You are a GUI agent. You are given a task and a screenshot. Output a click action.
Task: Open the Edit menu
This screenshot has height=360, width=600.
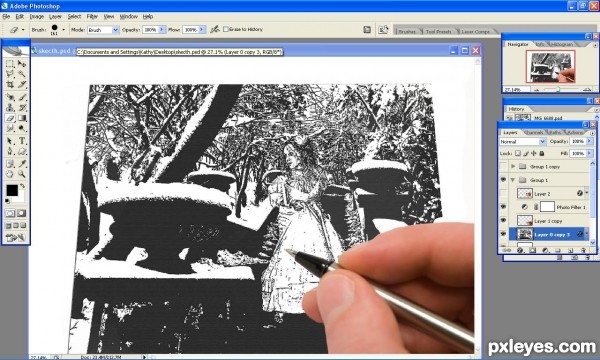(x=20, y=16)
